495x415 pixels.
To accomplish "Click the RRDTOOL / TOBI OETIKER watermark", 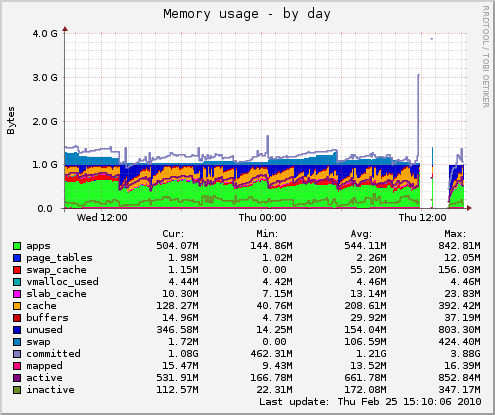I will point(486,56).
